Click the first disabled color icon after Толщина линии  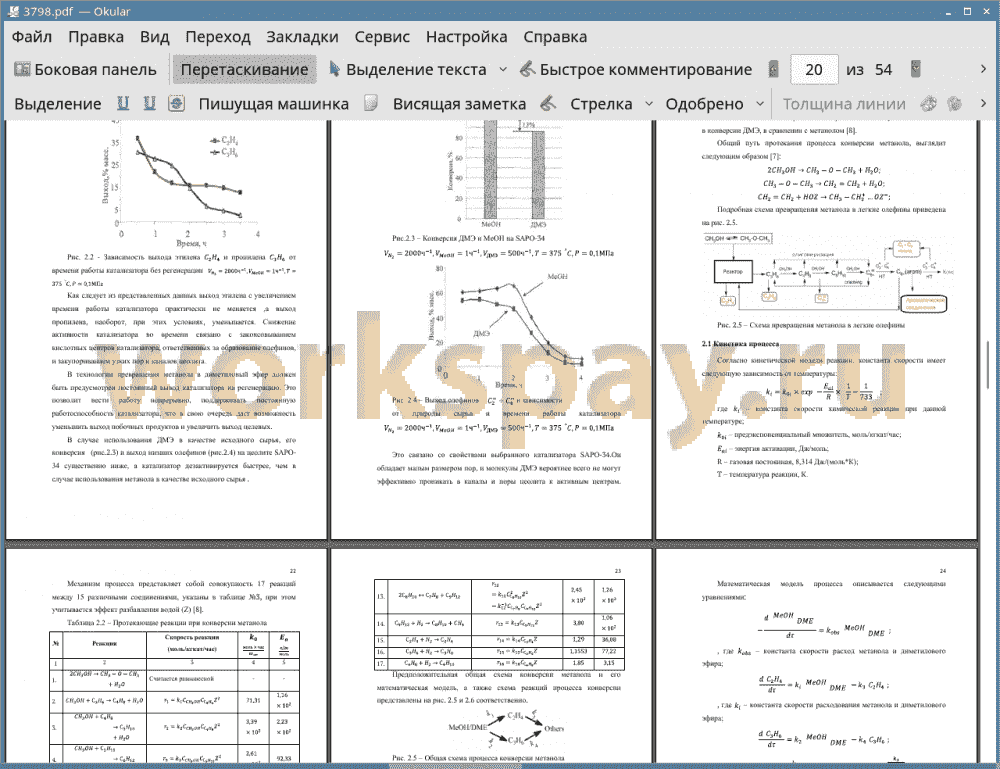[x=929, y=103]
